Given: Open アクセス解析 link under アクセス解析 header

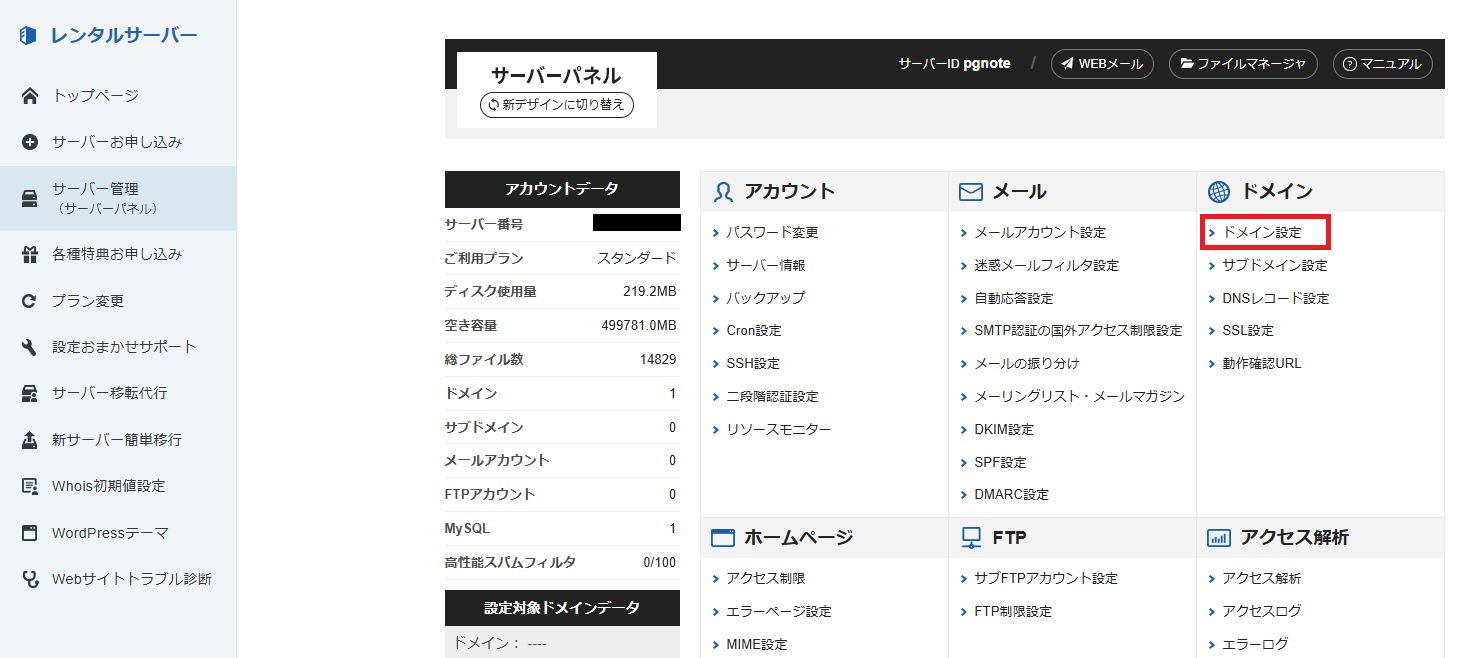Looking at the screenshot, I should tap(1262, 578).
